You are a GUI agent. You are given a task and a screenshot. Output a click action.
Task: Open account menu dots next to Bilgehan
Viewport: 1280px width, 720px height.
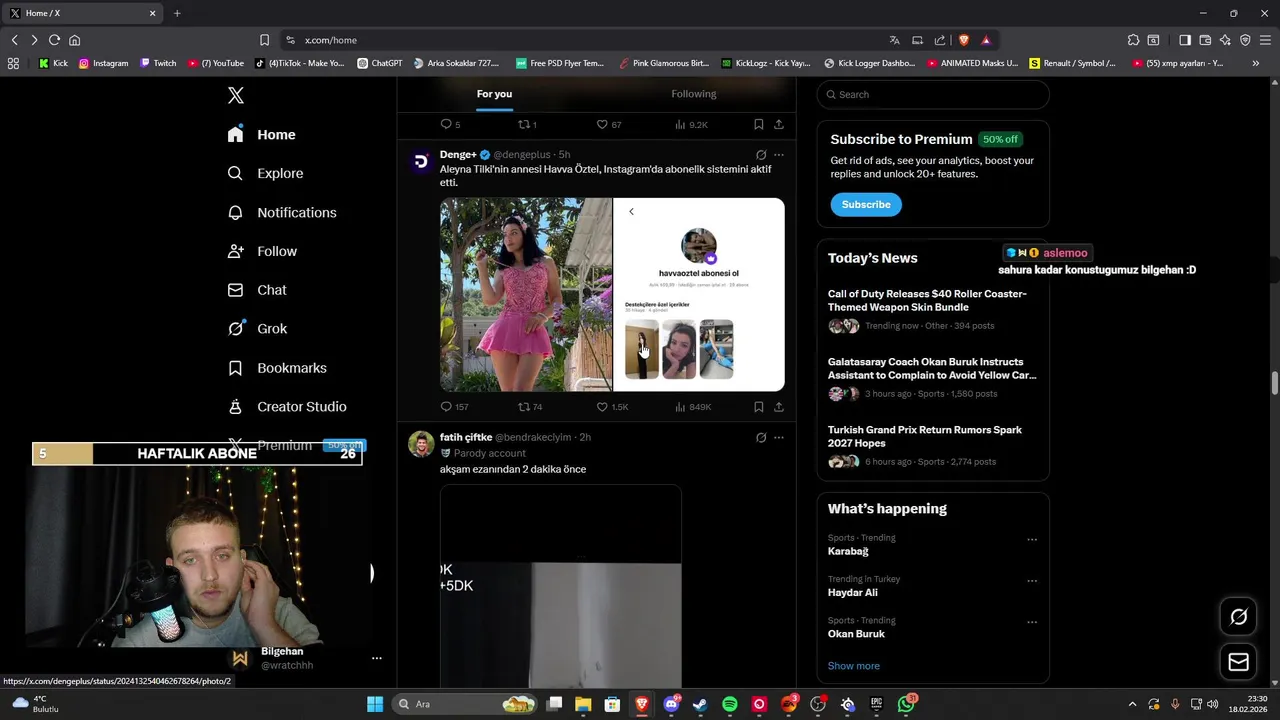point(376,658)
